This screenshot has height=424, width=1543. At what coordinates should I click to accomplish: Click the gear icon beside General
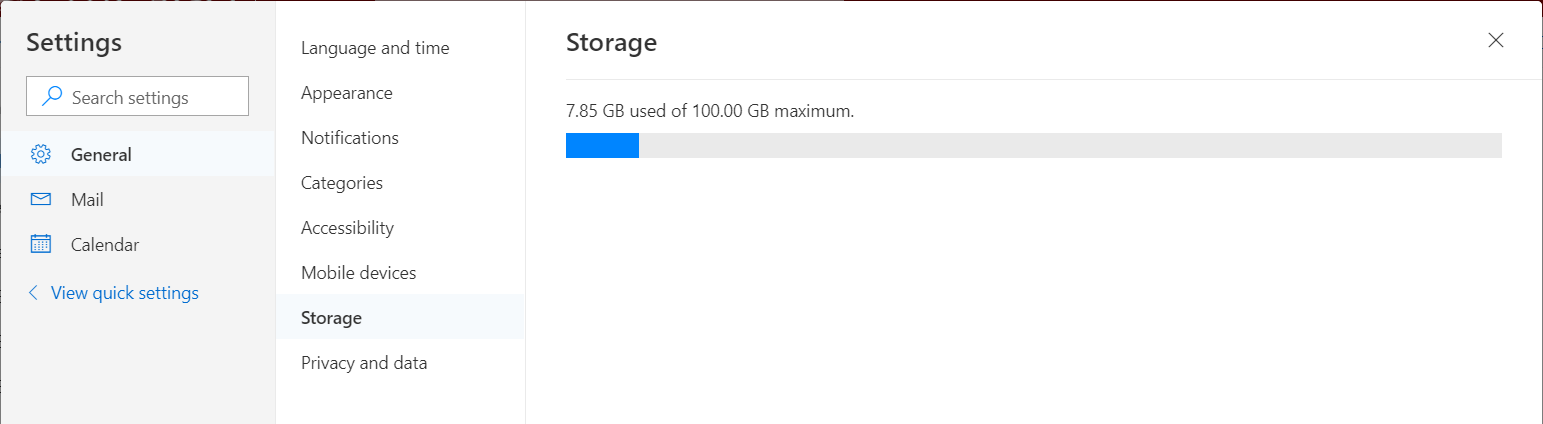coord(41,155)
